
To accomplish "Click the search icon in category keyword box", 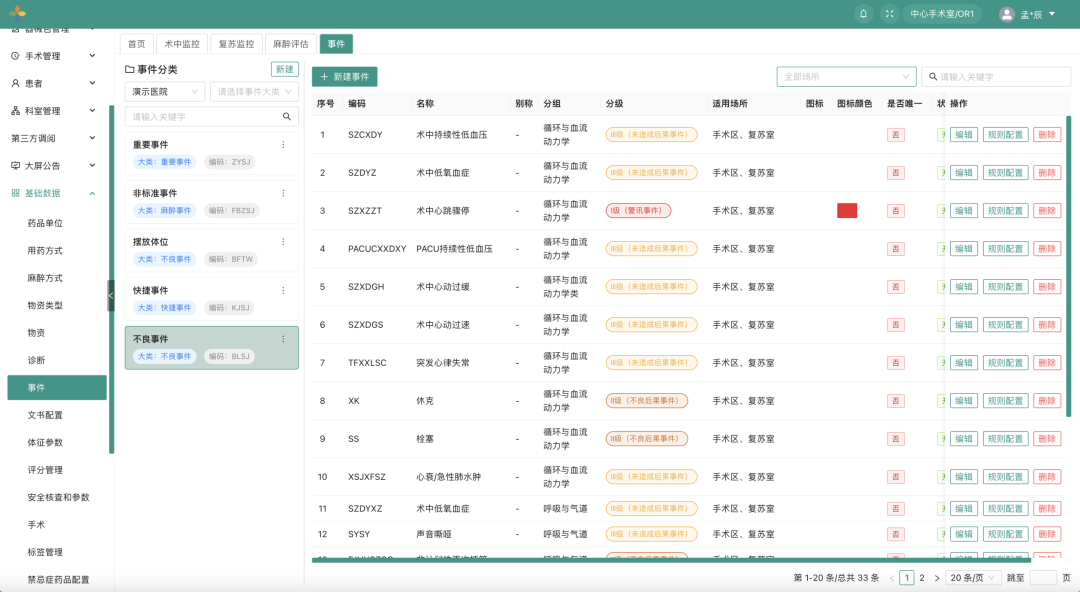I will (287, 116).
